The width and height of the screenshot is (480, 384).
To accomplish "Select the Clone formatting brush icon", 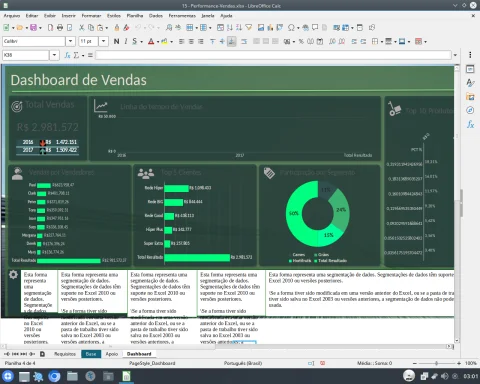I will coord(117,28).
